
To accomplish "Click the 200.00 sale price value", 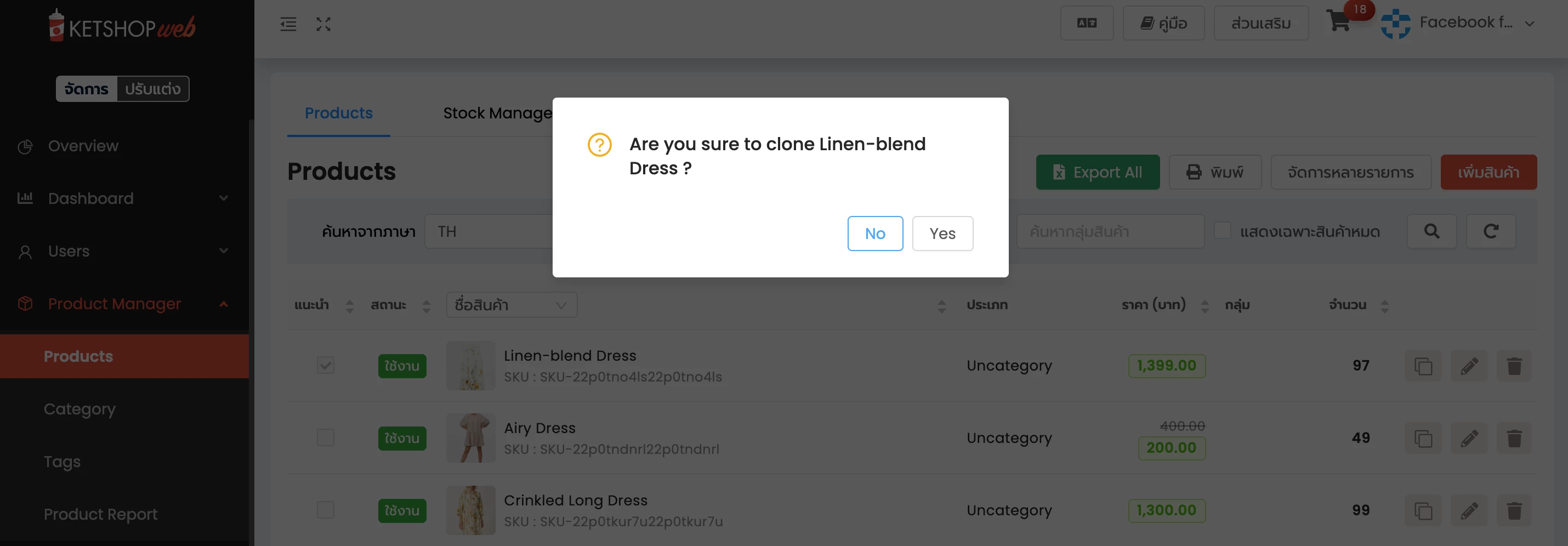I will (x=1171, y=448).
